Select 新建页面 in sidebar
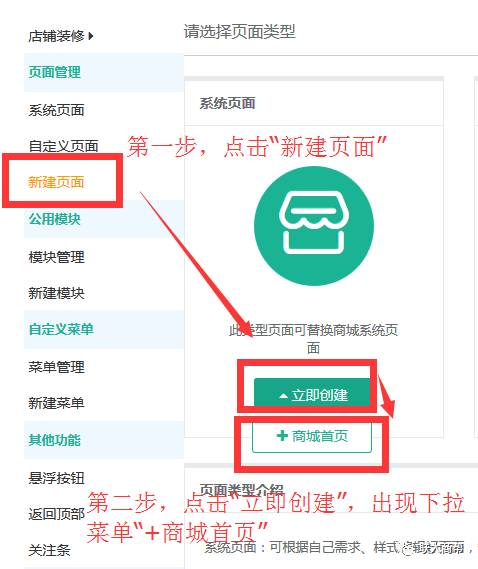478x569 pixels. tap(56, 182)
